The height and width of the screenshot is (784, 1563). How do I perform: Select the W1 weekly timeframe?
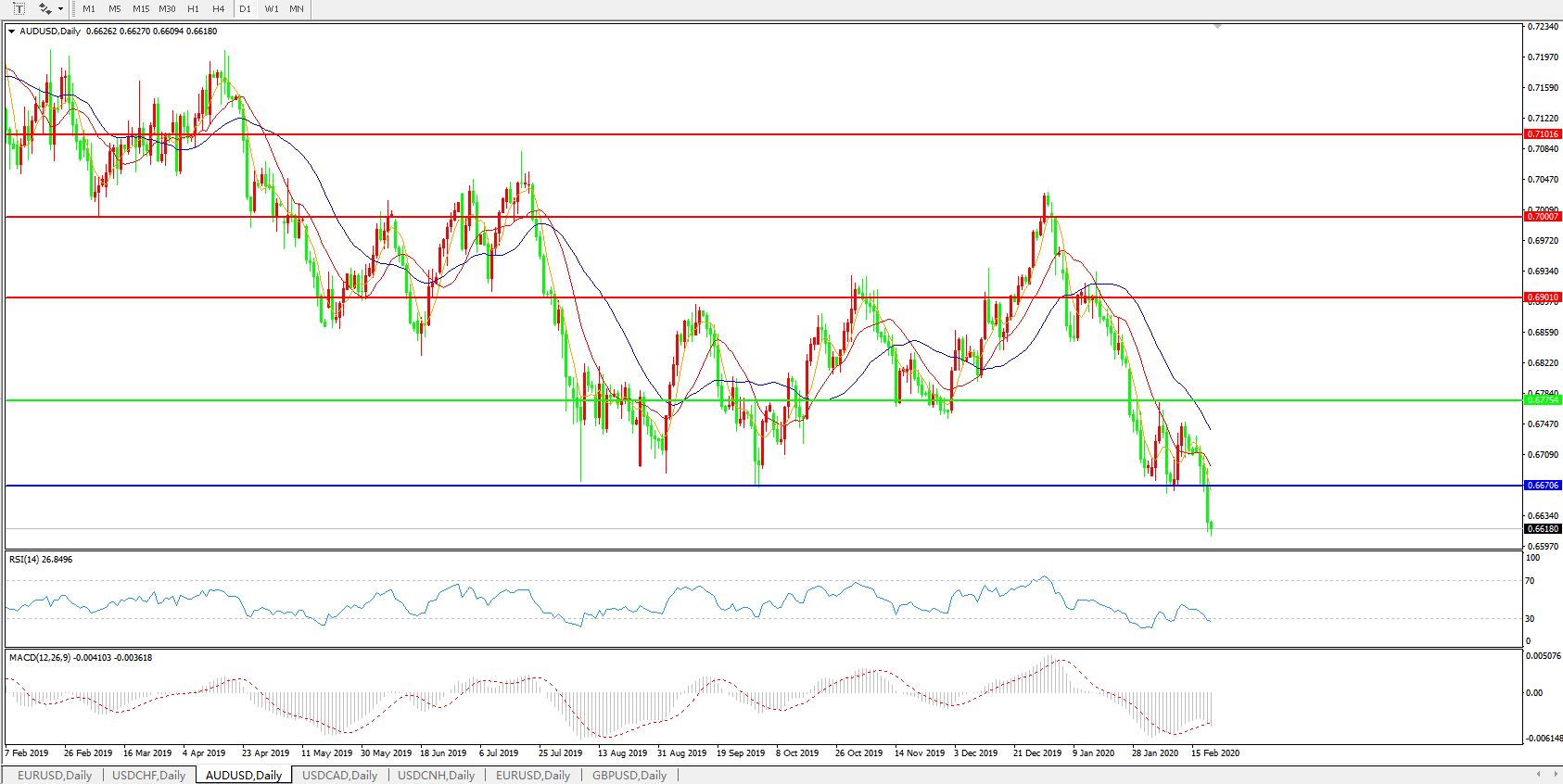(x=272, y=8)
